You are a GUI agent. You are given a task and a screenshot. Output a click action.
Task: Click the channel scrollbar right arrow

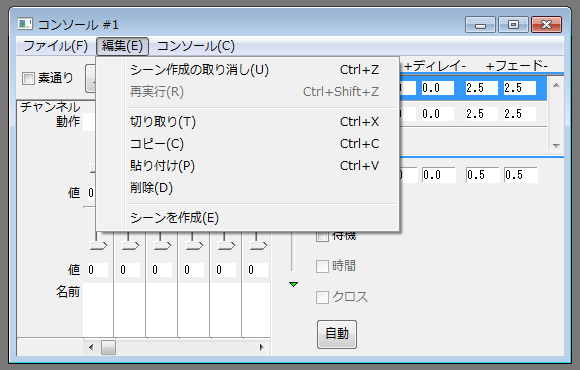[262, 347]
